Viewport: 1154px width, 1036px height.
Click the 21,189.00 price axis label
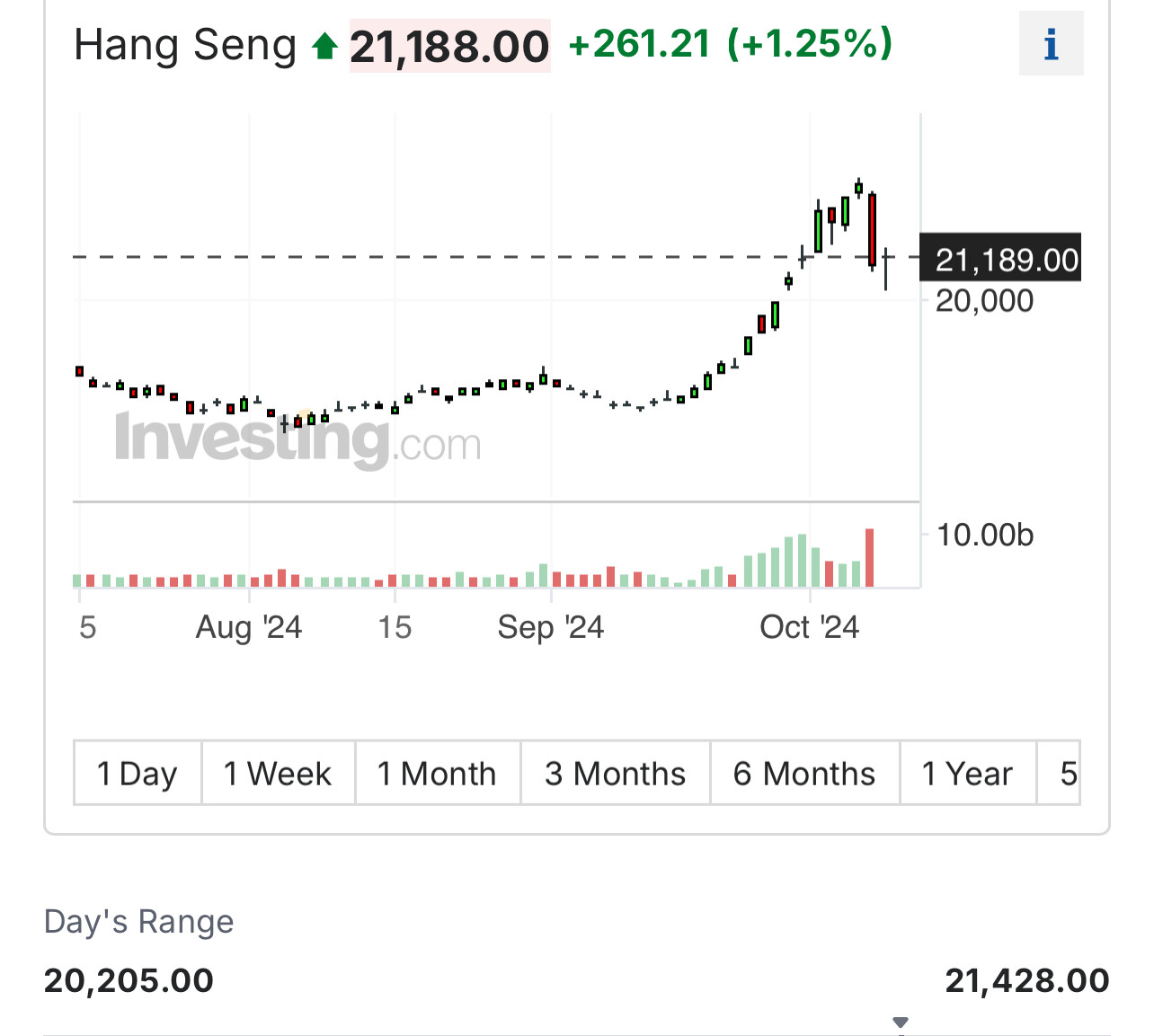click(1006, 260)
